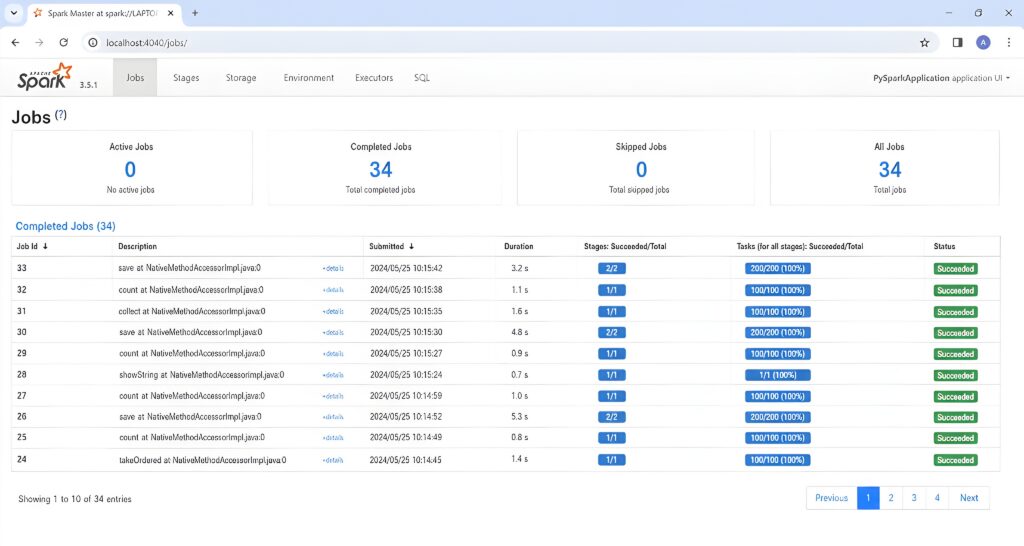
Task: Open job 31 collect description link
Action: pyautogui.click(x=192, y=311)
